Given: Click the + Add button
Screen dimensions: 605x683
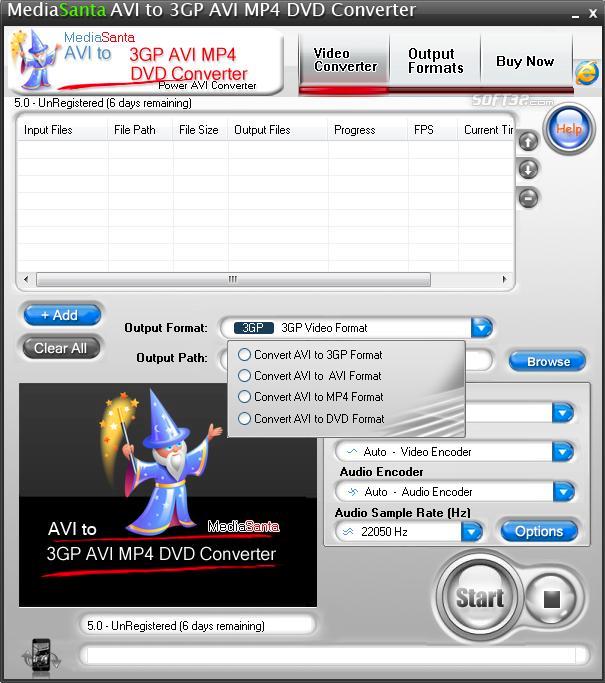Looking at the screenshot, I should coord(62,315).
